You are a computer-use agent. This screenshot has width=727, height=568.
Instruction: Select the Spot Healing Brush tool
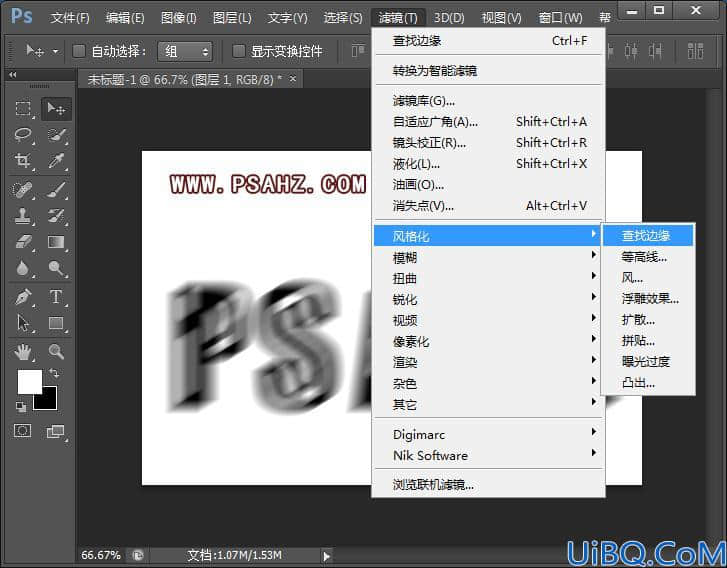[23, 190]
